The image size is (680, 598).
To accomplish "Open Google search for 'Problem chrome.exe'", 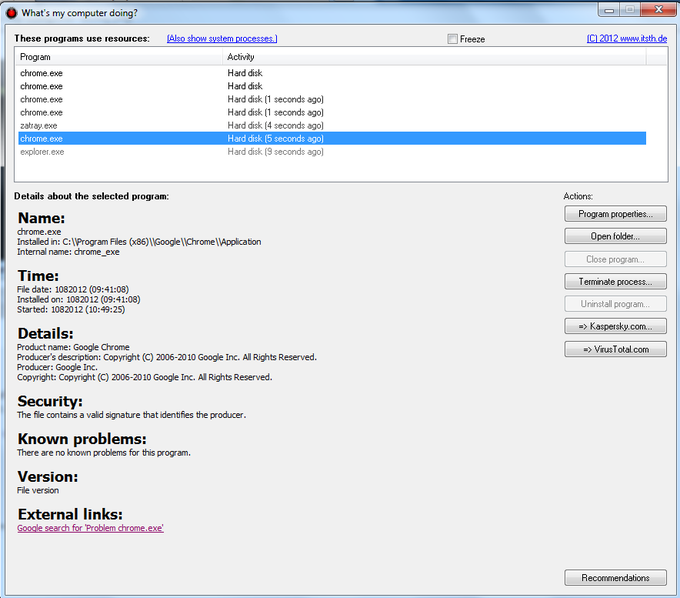I will pos(90,528).
